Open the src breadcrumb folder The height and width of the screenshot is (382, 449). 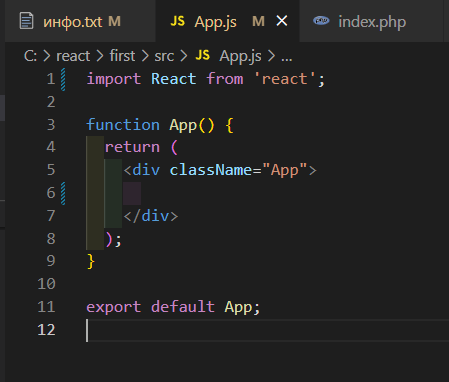164,56
